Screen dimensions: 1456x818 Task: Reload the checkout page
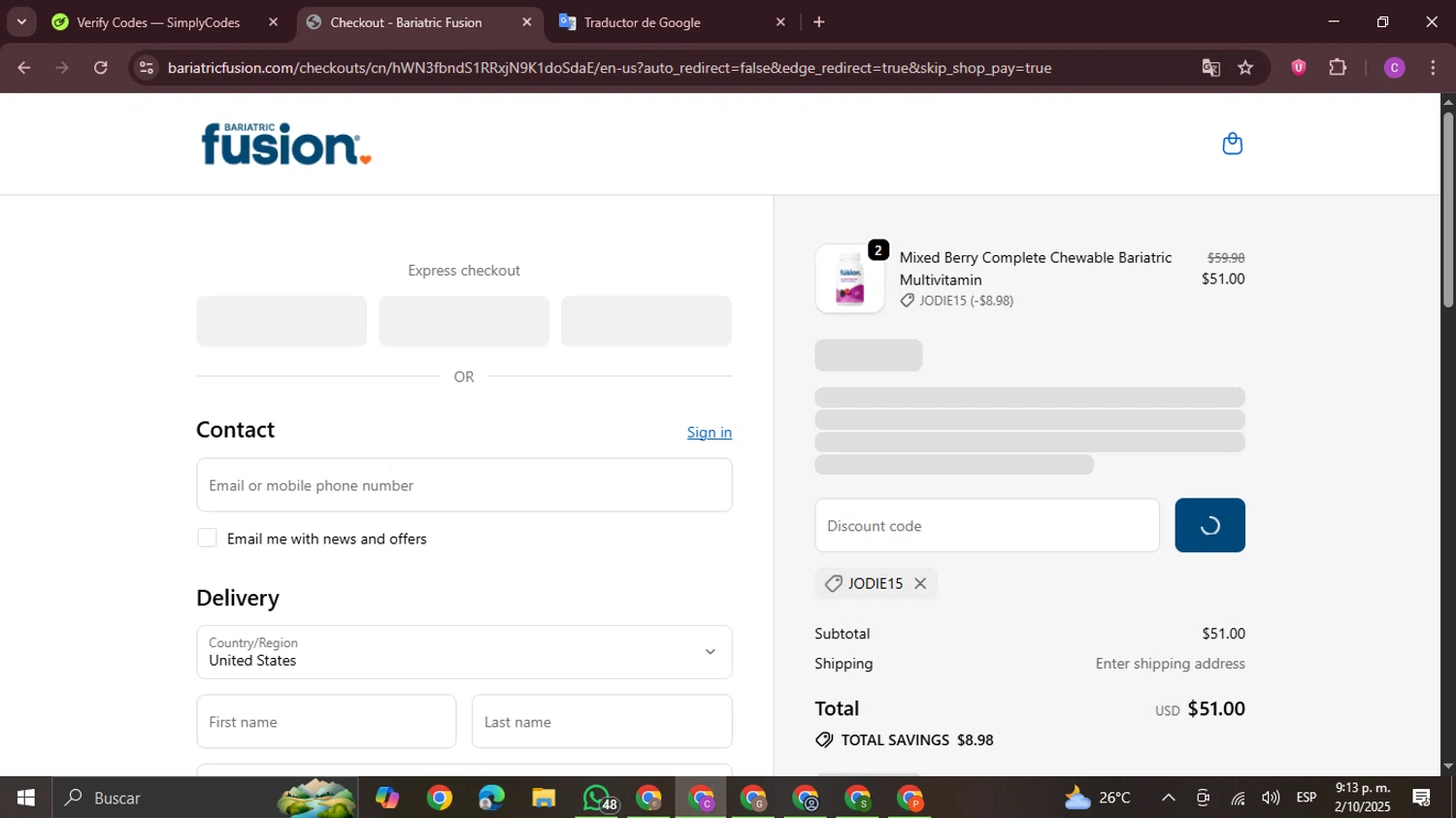tap(101, 68)
